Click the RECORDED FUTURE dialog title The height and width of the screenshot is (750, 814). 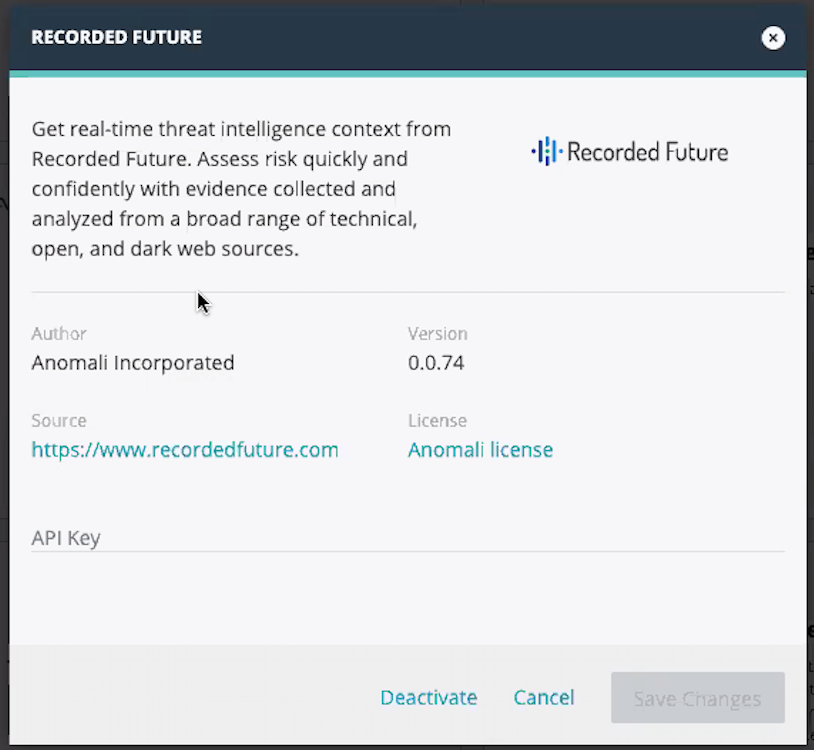[x=116, y=38]
